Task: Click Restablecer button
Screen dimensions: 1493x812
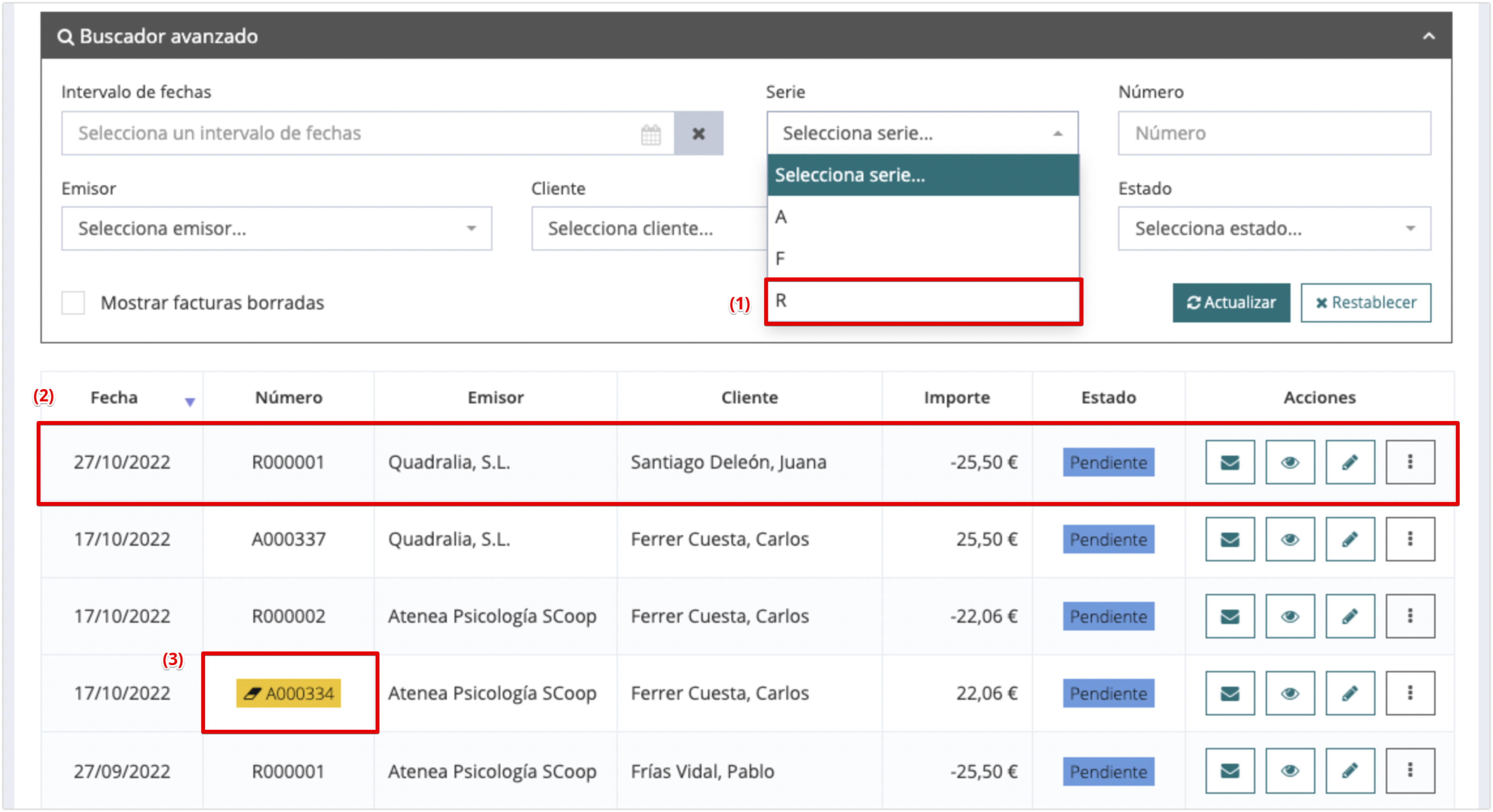Action: 1366,303
